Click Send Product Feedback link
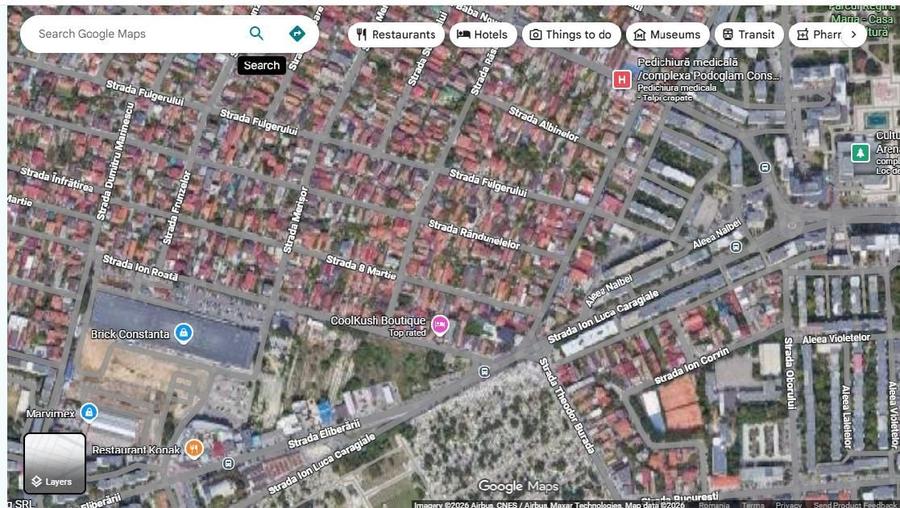 [854, 505]
